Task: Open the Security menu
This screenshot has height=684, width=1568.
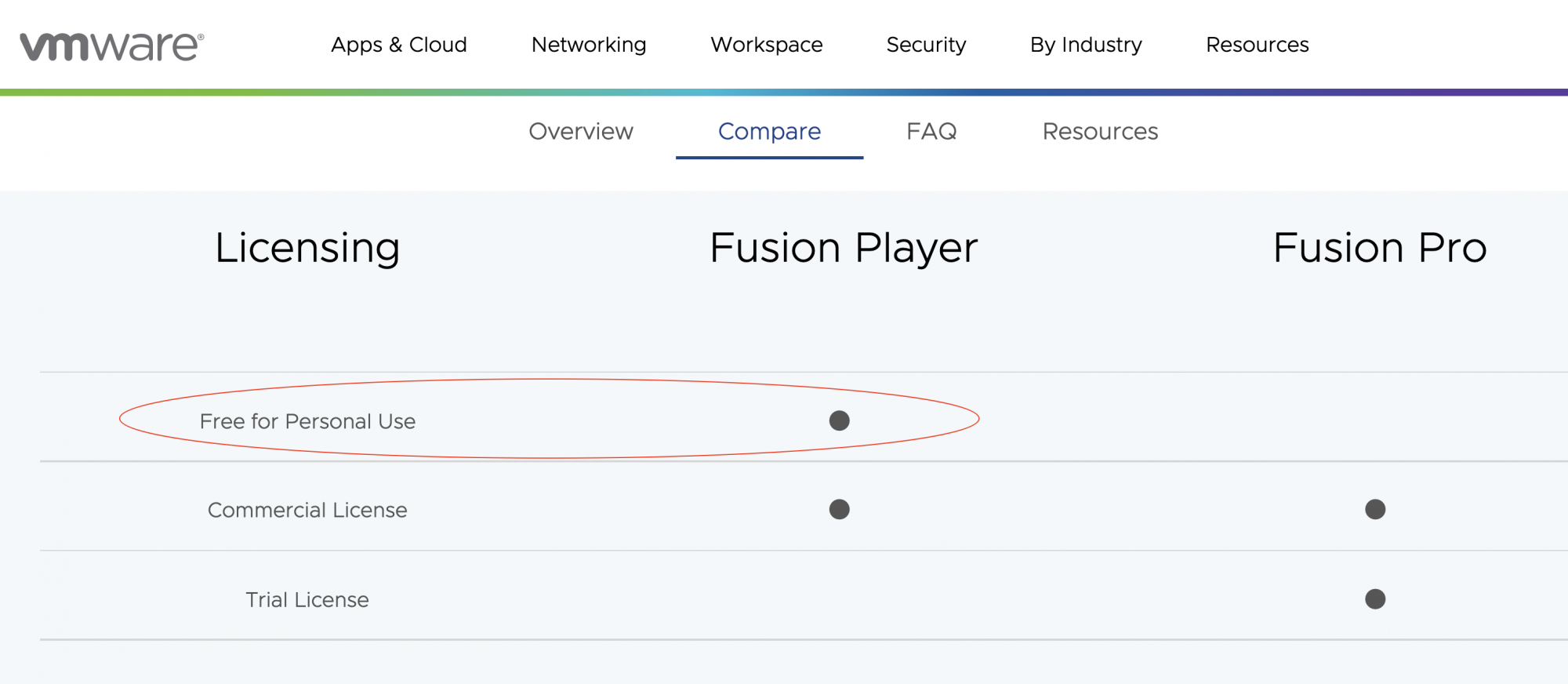Action: pyautogui.click(x=926, y=45)
